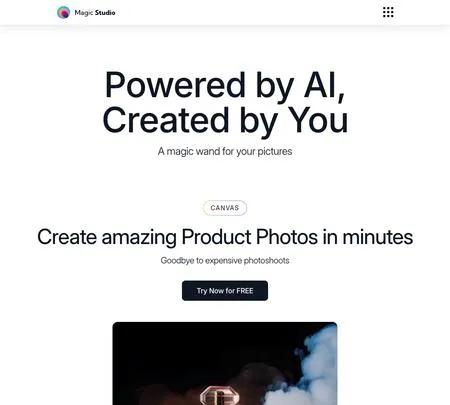450x405 pixels.
Task: Click the Magic Studio circular logo icon
Action: click(x=63, y=13)
